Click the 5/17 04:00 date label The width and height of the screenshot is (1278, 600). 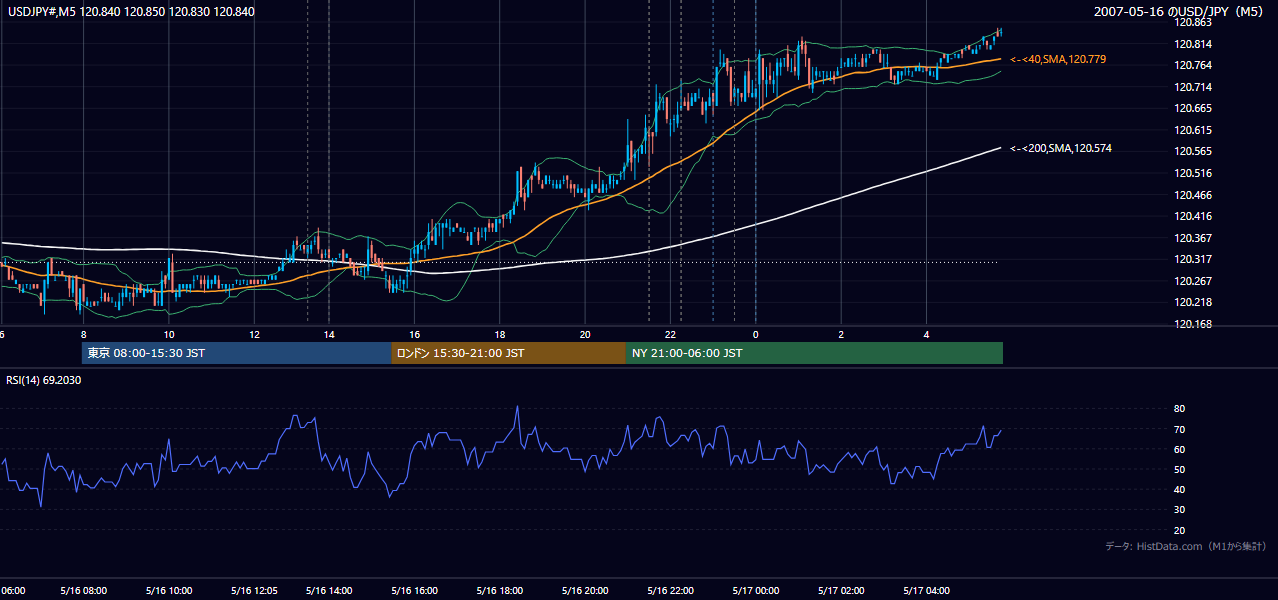click(x=926, y=591)
